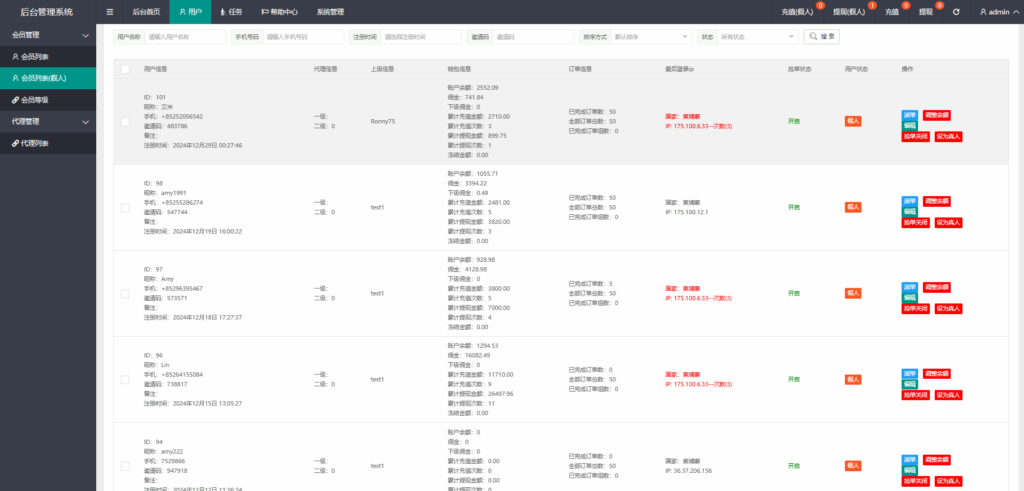Screen dimensions: 1024x491
Task: Select the checkbox for user amy1991
Action: pyautogui.click(x=125, y=208)
